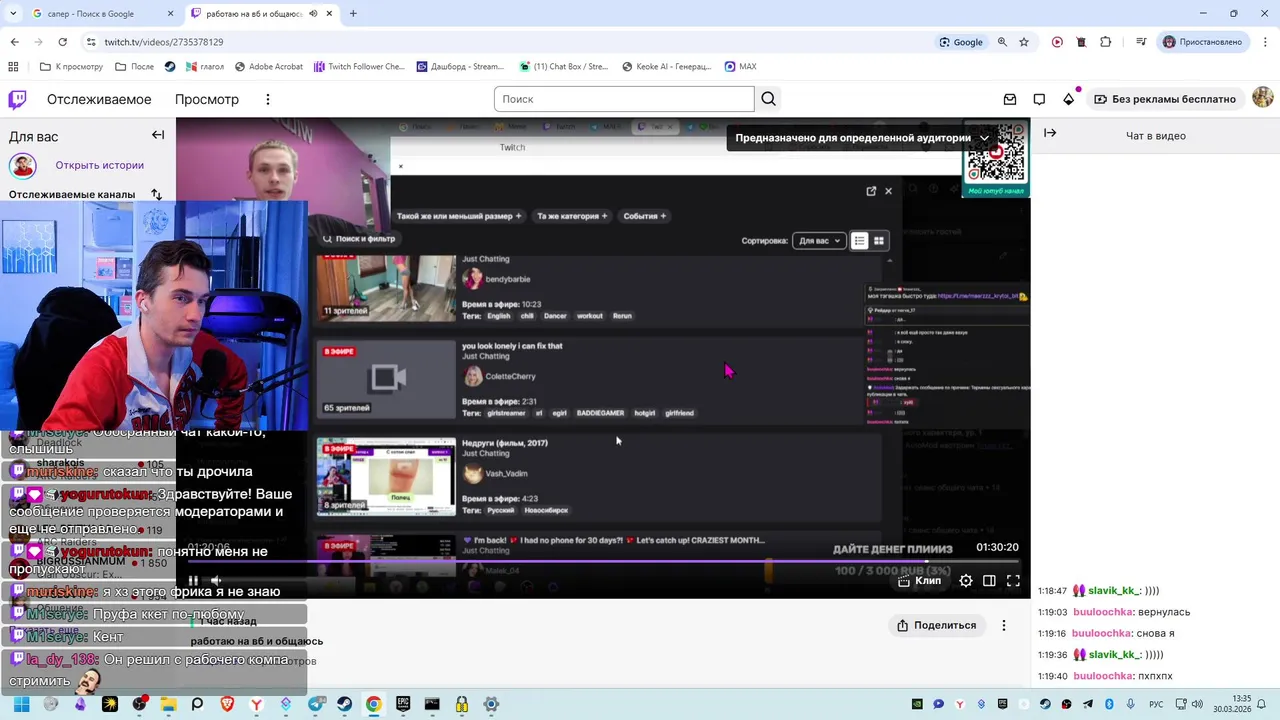The width and height of the screenshot is (1280, 720).
Task: Open the 'После' bookmark folder
Action: coord(134,66)
